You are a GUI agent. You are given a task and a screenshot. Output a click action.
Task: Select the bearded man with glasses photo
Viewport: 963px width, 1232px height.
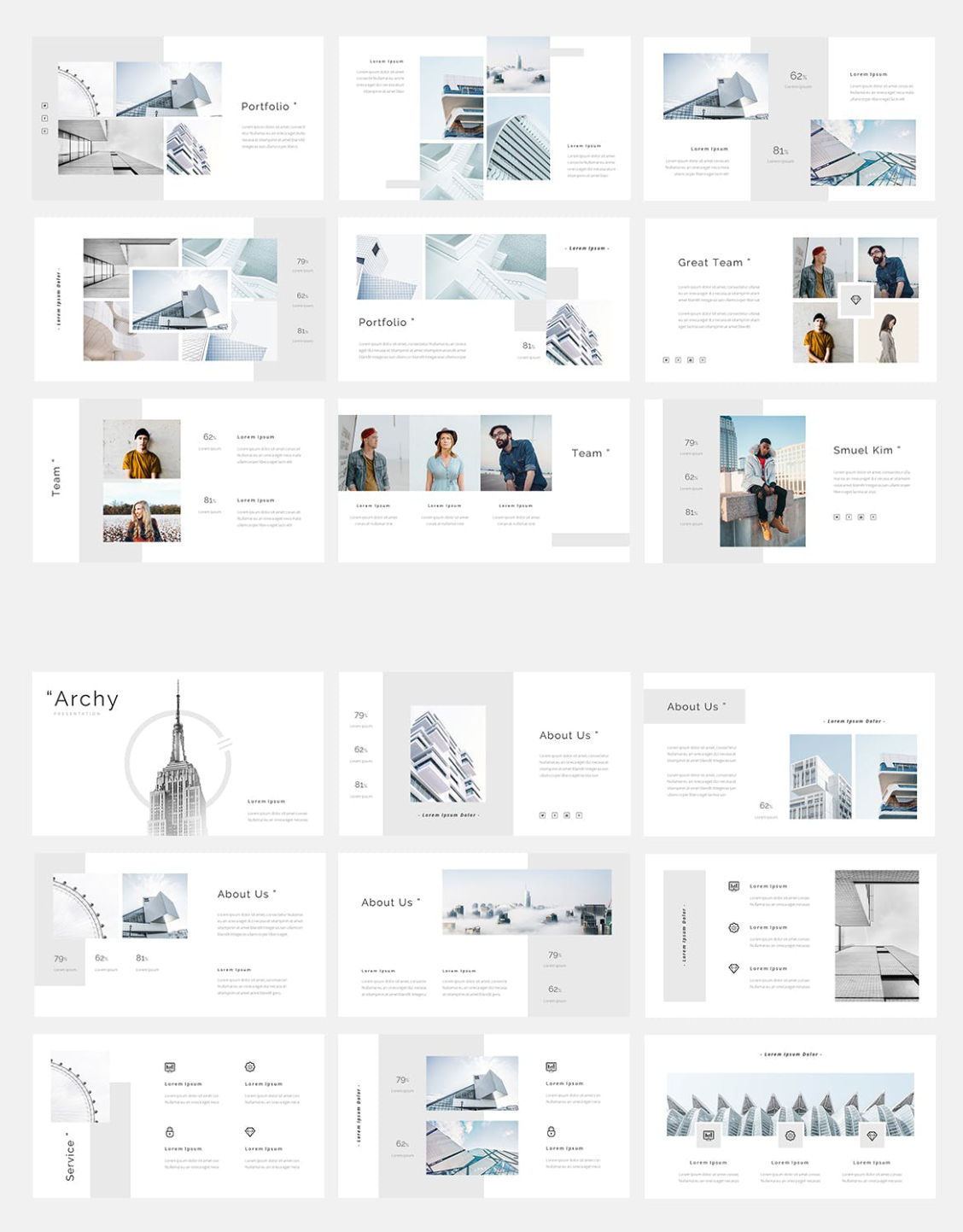pyautogui.click(x=516, y=453)
